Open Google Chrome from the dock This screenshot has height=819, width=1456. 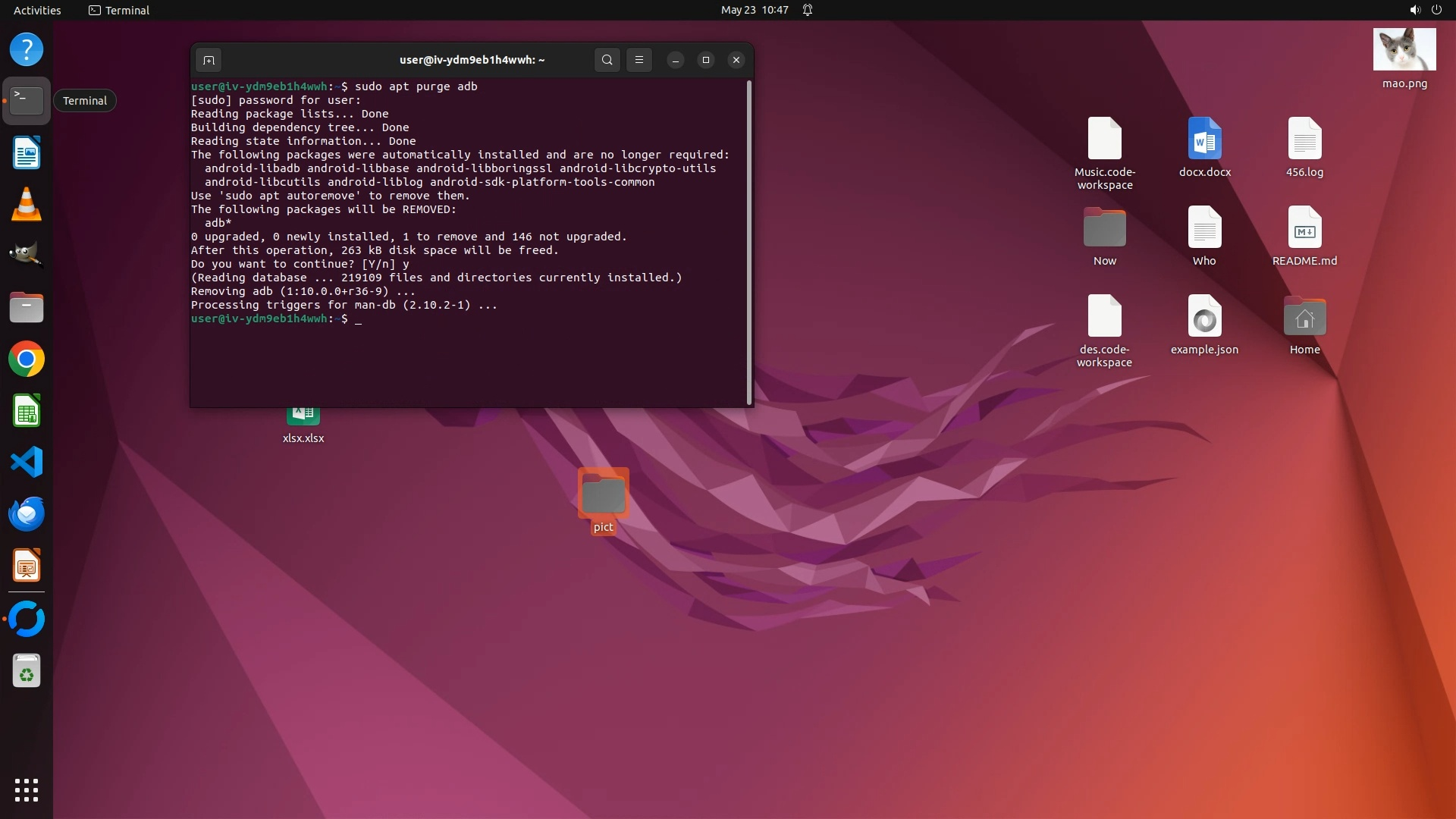(x=27, y=359)
